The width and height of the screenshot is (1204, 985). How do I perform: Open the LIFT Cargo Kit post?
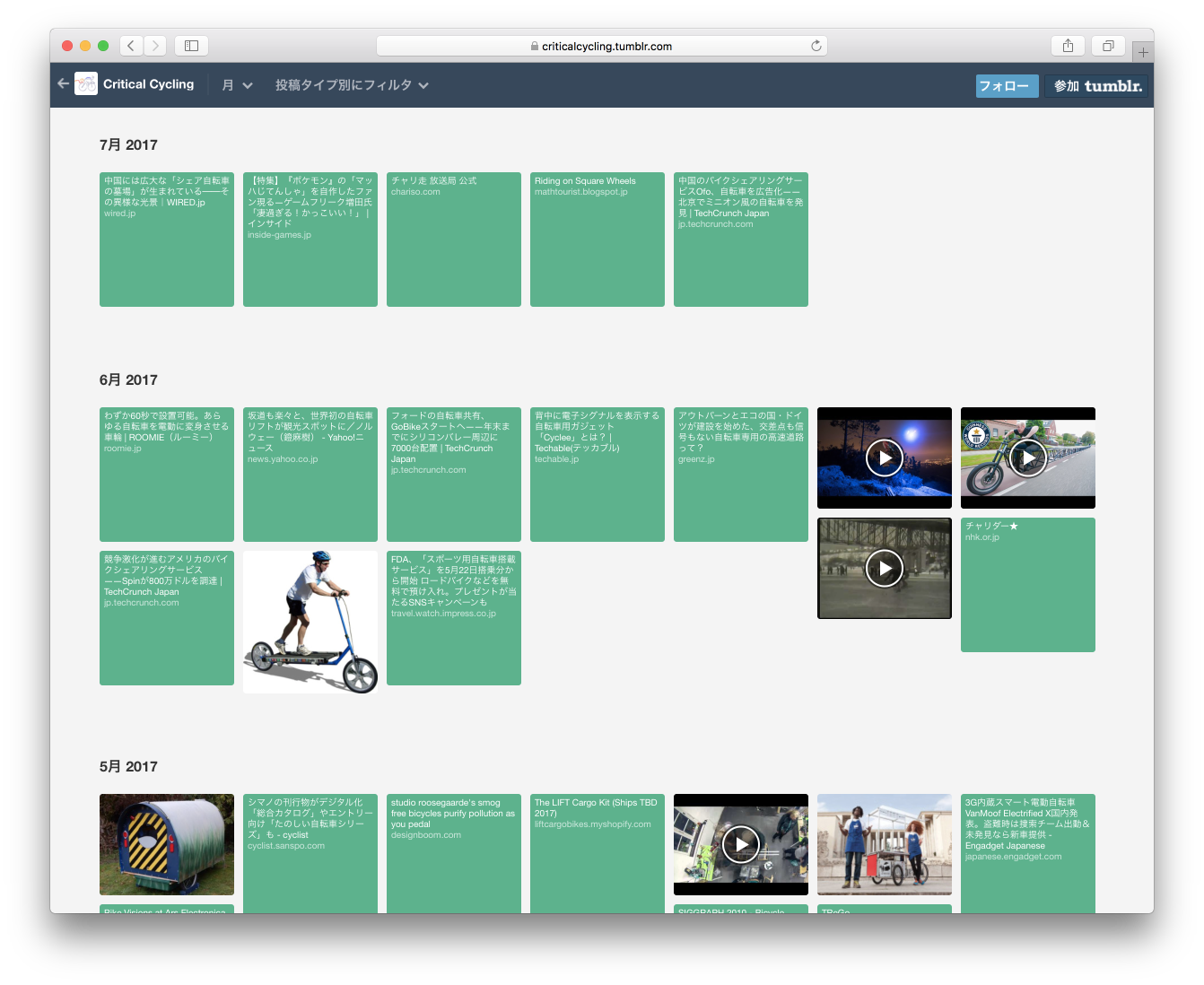(x=598, y=852)
